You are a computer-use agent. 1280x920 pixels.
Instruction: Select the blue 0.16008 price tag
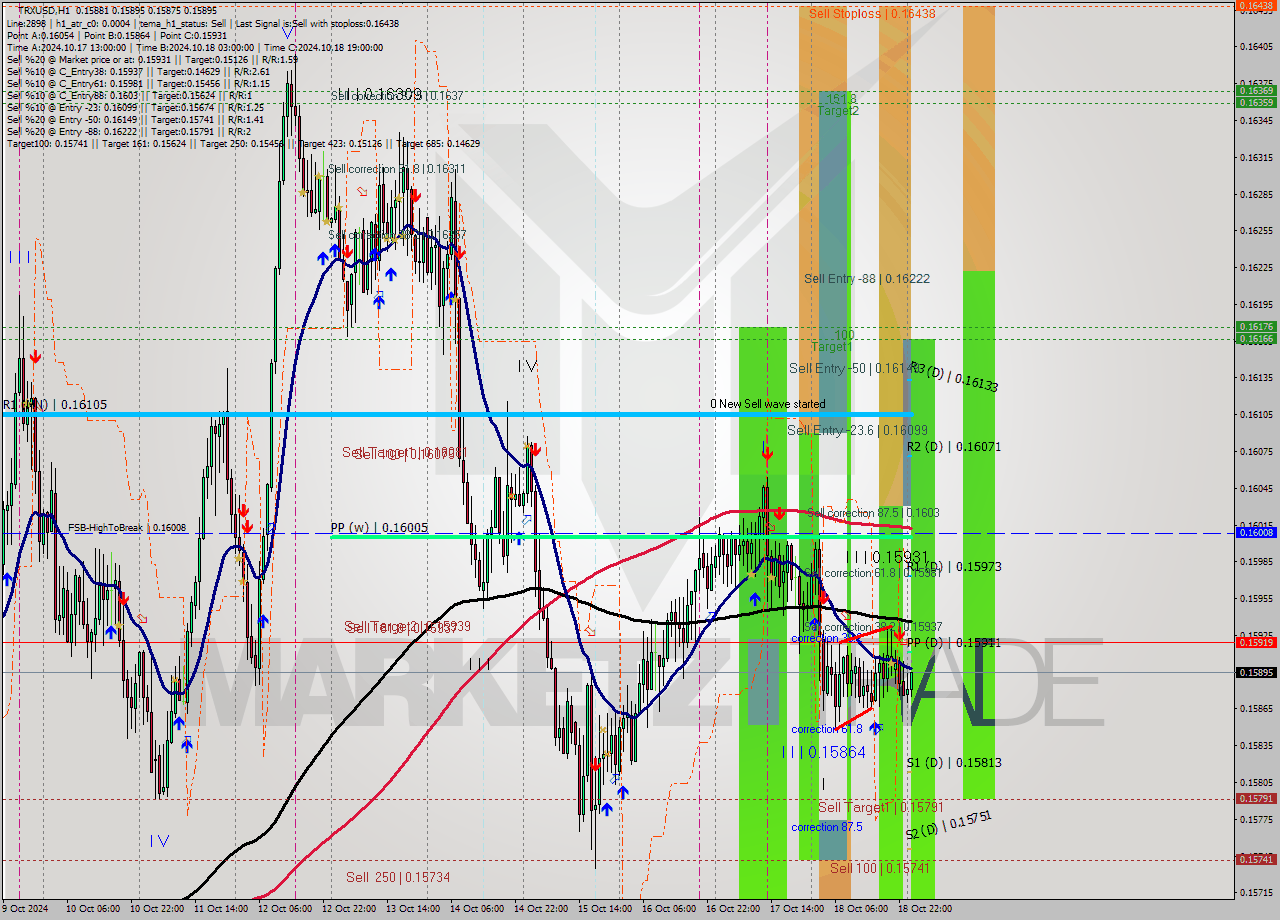pyautogui.click(x=1256, y=533)
